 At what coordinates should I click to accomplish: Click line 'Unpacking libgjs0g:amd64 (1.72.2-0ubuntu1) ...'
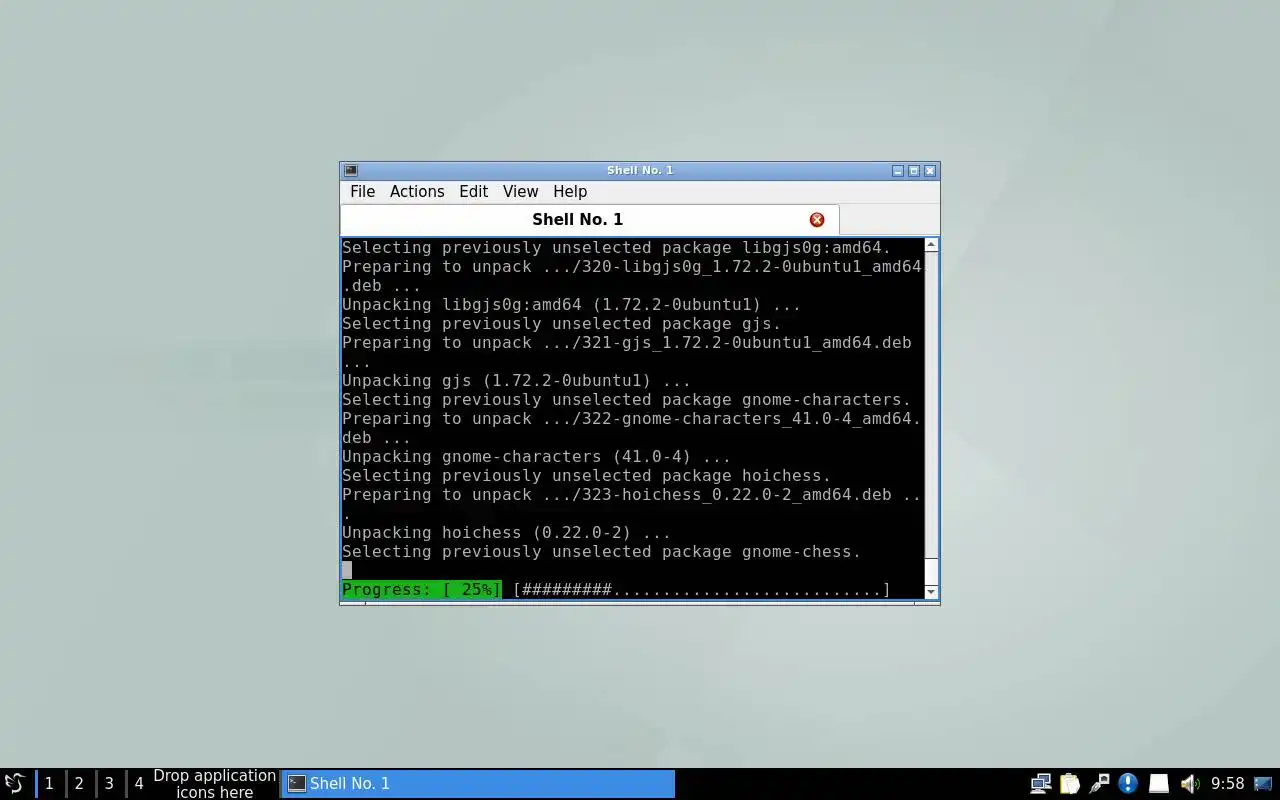click(x=571, y=305)
